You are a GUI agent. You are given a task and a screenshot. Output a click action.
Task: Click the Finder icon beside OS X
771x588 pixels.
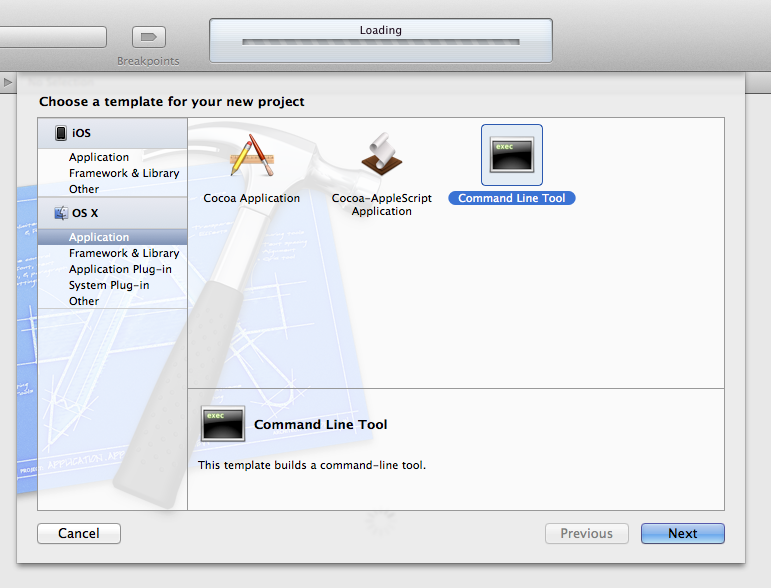coord(61,213)
